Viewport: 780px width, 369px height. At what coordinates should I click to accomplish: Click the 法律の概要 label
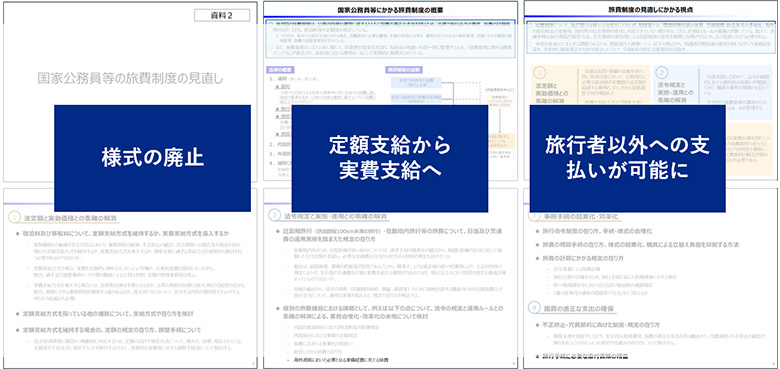tap(279, 70)
